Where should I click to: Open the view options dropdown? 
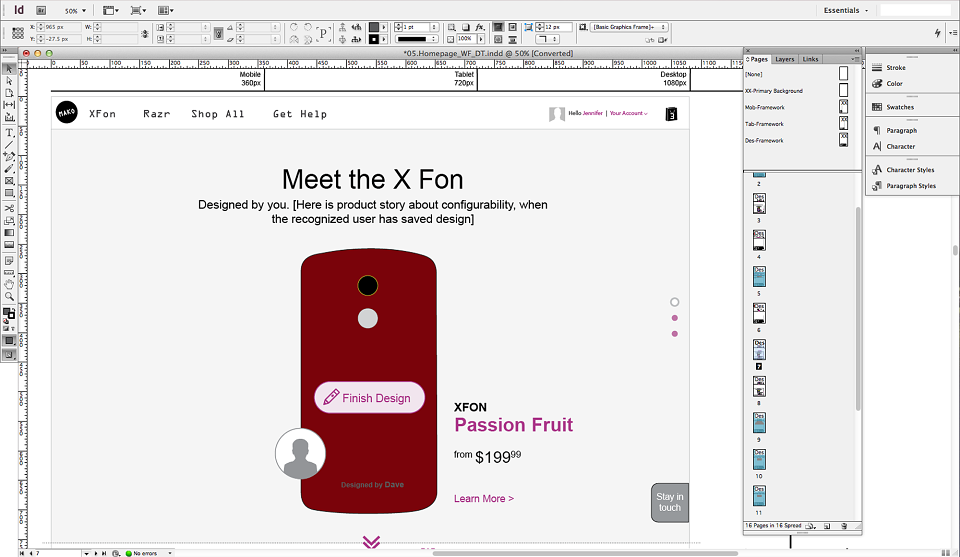pyautogui.click(x=111, y=10)
